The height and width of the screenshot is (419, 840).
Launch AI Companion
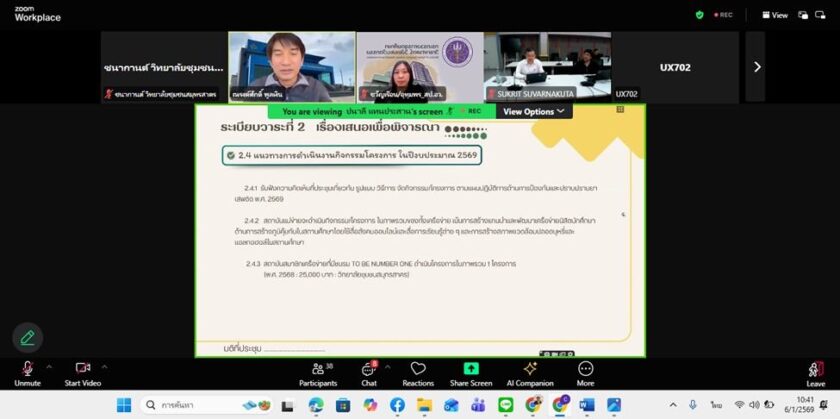529,371
